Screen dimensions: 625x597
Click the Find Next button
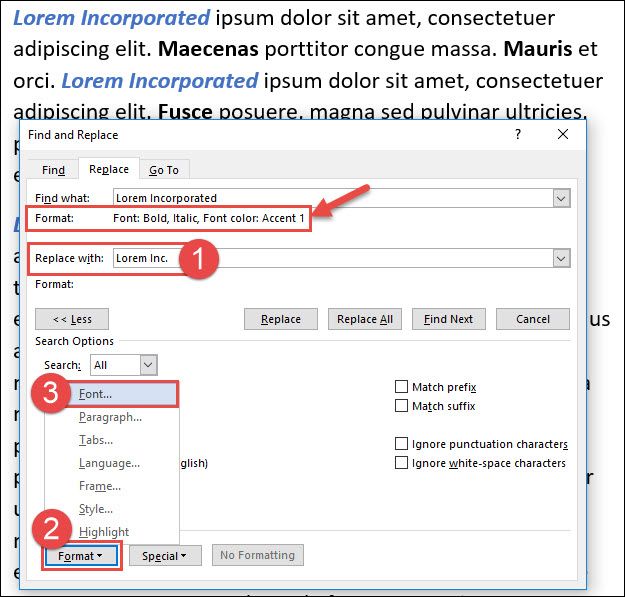pos(449,319)
